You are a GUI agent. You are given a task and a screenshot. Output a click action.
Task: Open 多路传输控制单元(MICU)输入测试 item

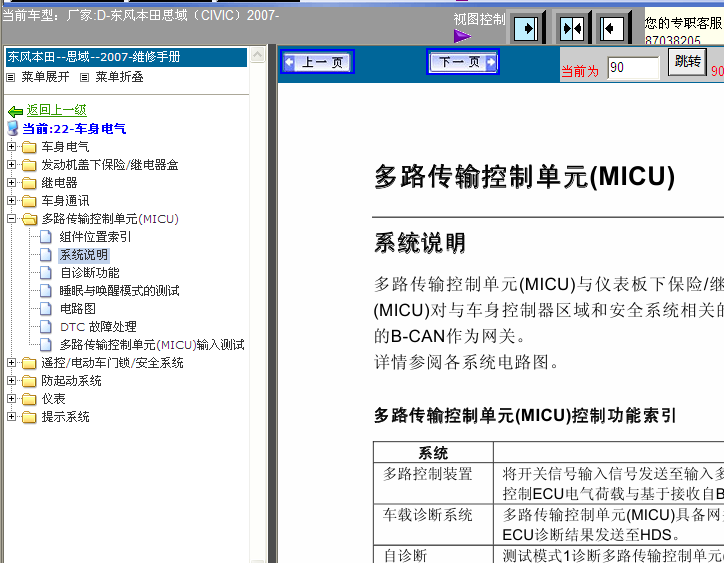pos(152,345)
